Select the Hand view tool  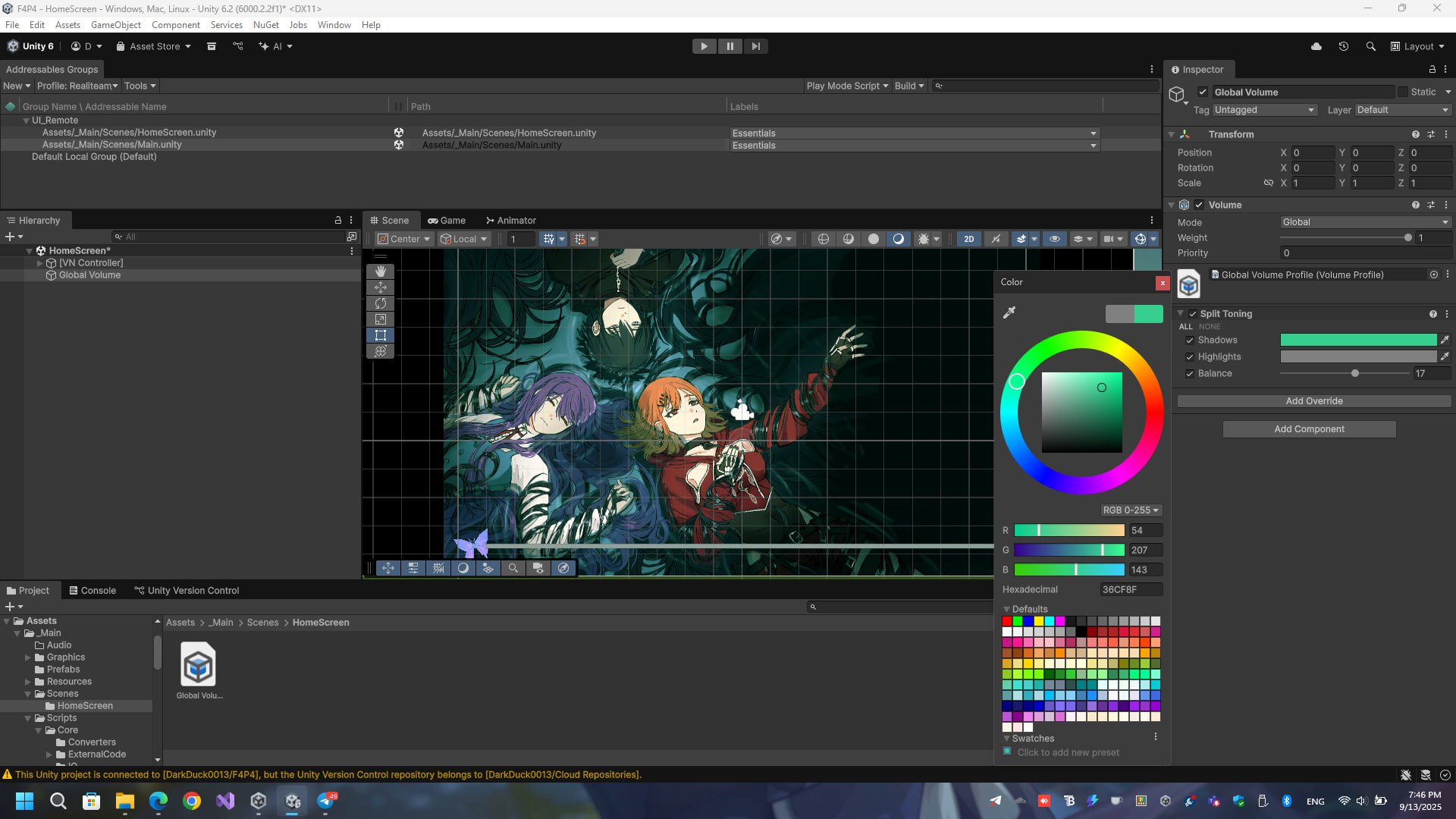(381, 271)
